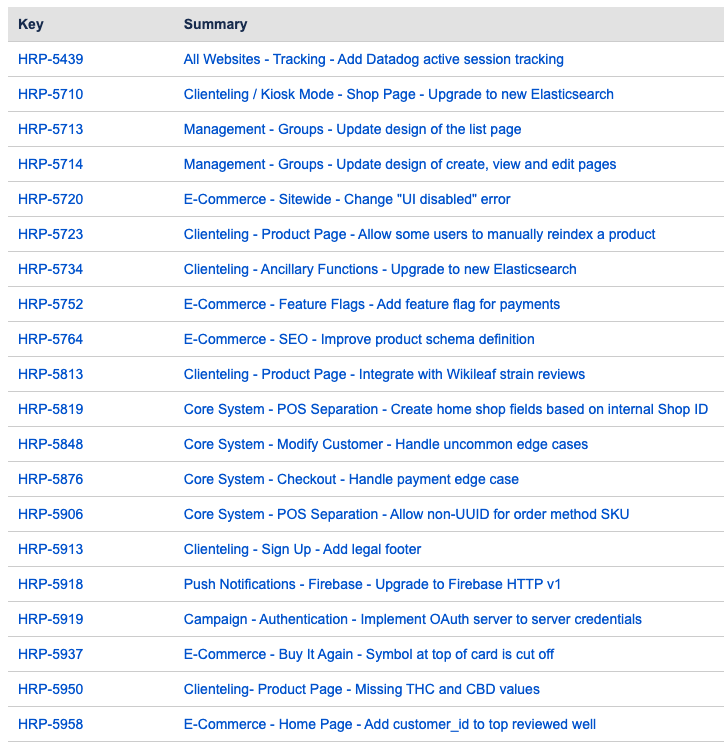Image resolution: width=724 pixels, height=751 pixels.
Task: Open issue key HRP-5764
Action: 50,339
